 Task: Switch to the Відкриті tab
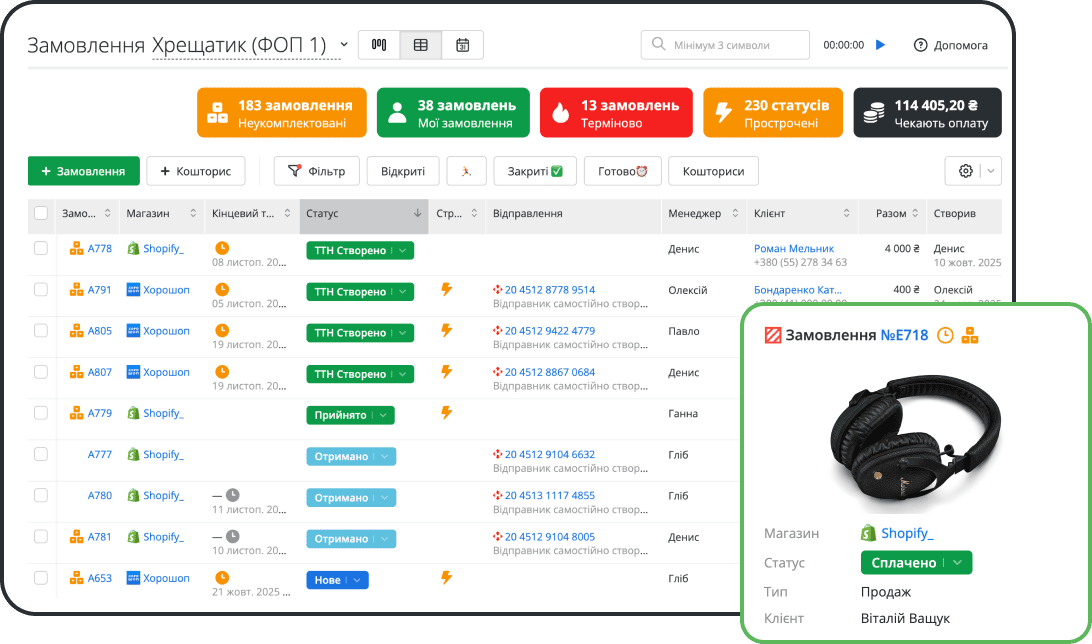(x=402, y=171)
